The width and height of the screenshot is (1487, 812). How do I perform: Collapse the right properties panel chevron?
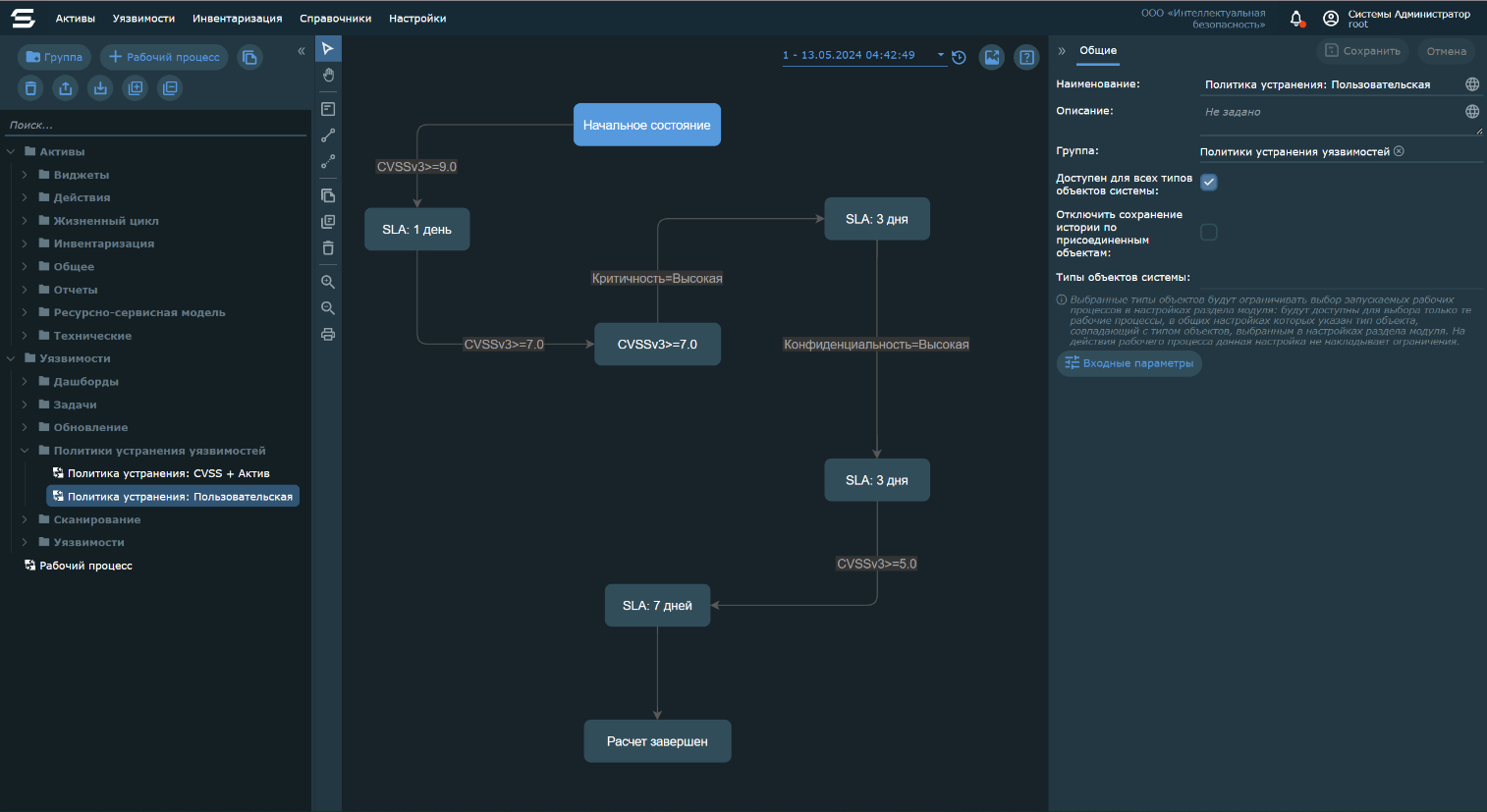[x=1062, y=51]
